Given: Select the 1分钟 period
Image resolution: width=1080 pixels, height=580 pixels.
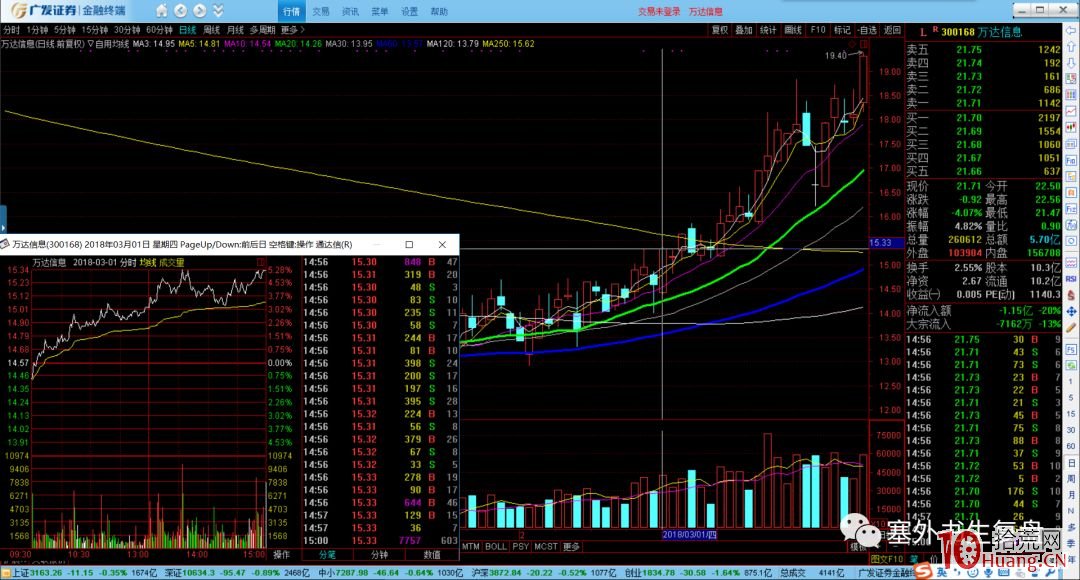Looking at the screenshot, I should 37,30.
